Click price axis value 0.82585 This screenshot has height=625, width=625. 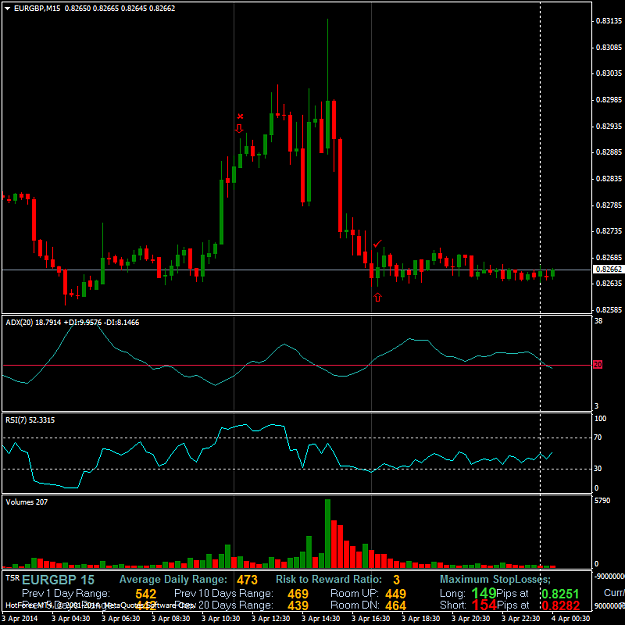[608, 310]
